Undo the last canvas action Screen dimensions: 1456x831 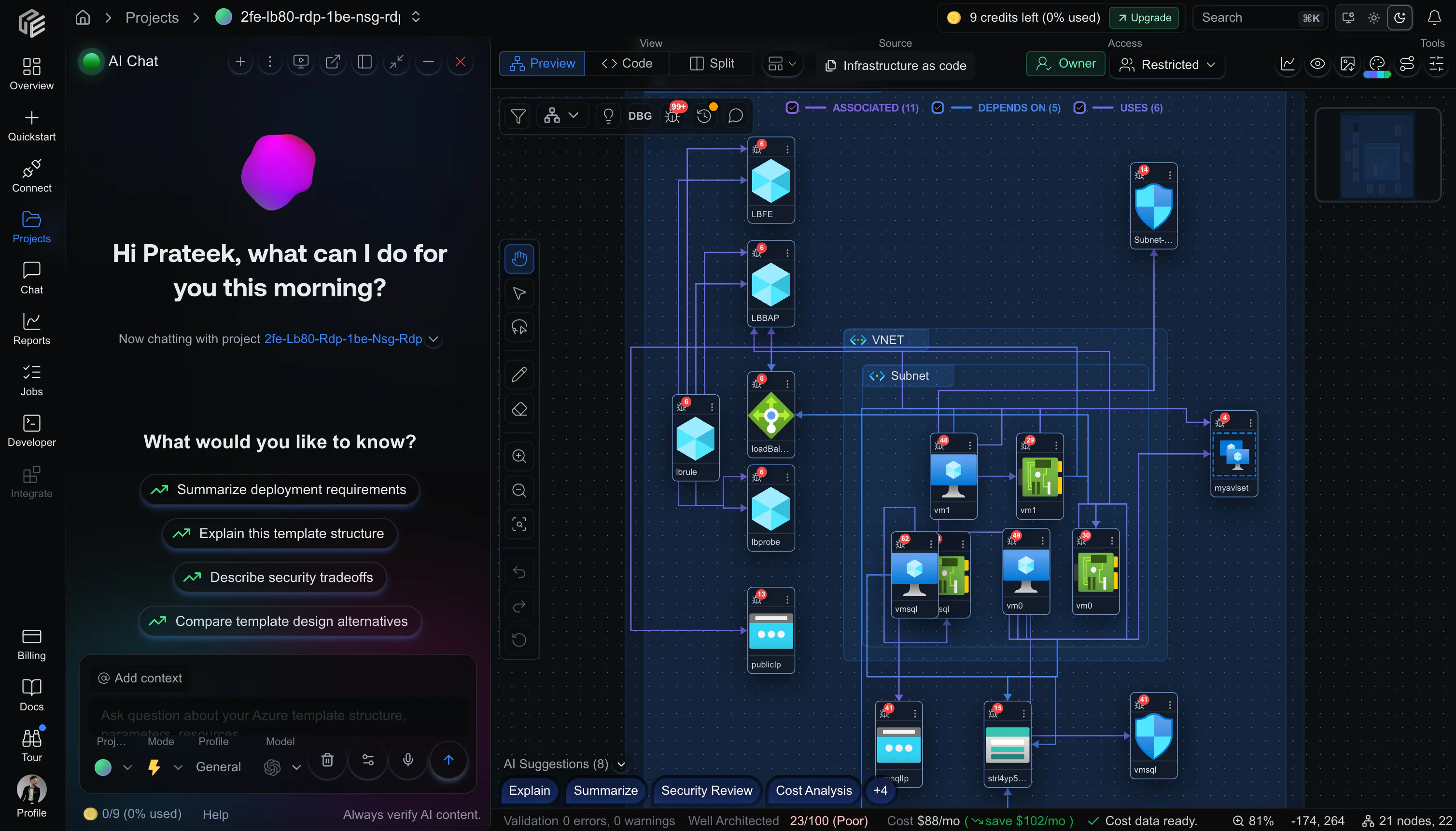coord(519,571)
